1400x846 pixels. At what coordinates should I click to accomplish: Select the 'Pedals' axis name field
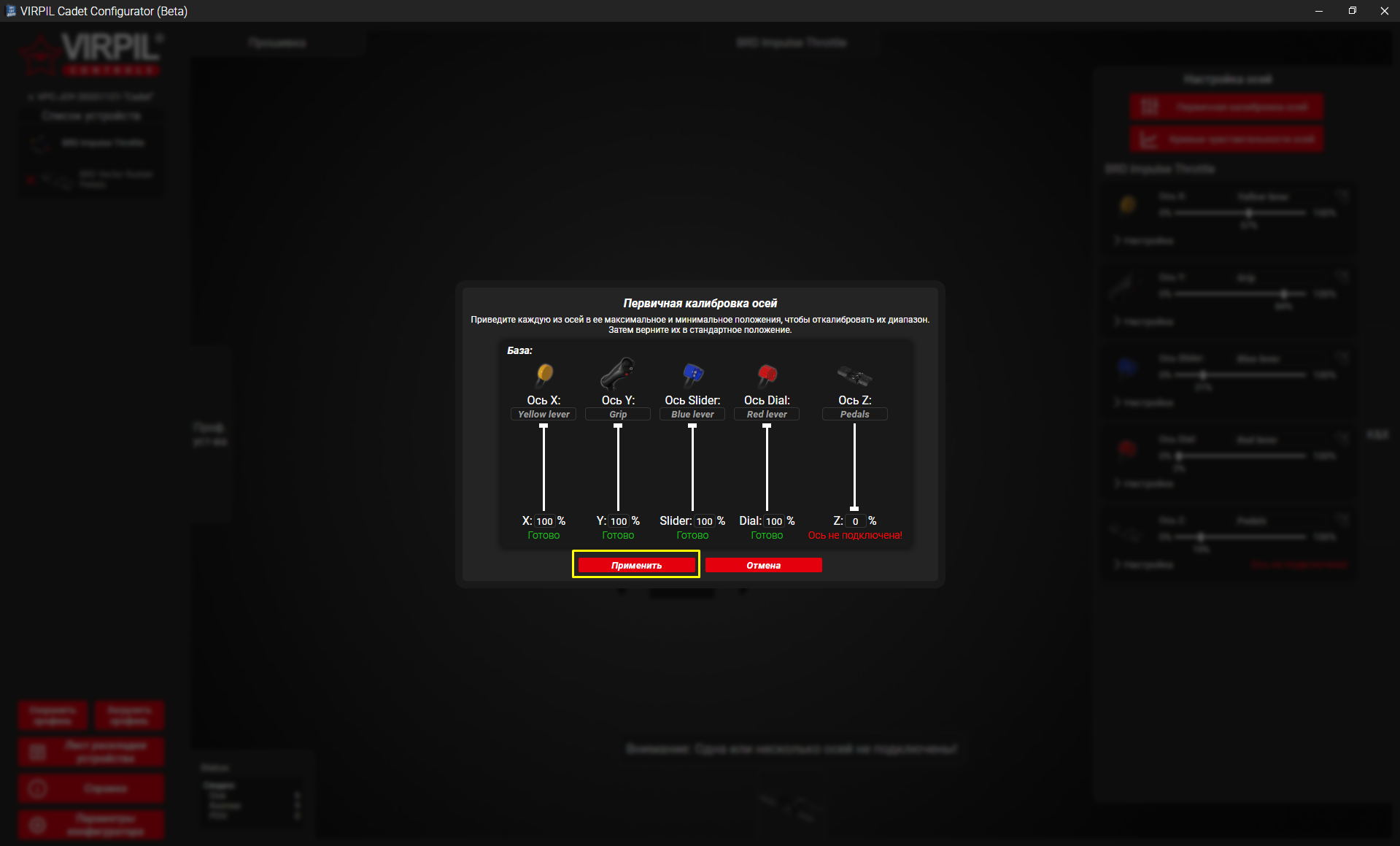[x=854, y=414]
